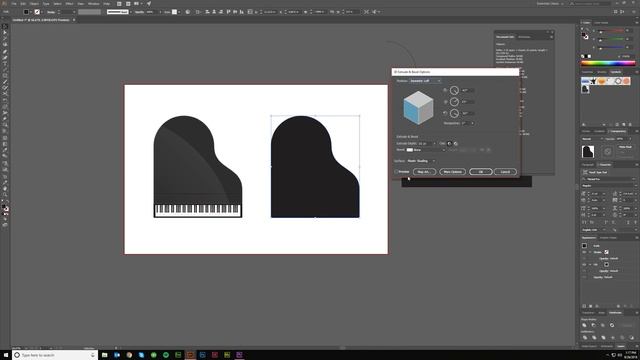Pick a color from the spectrum bar

pos(608,63)
